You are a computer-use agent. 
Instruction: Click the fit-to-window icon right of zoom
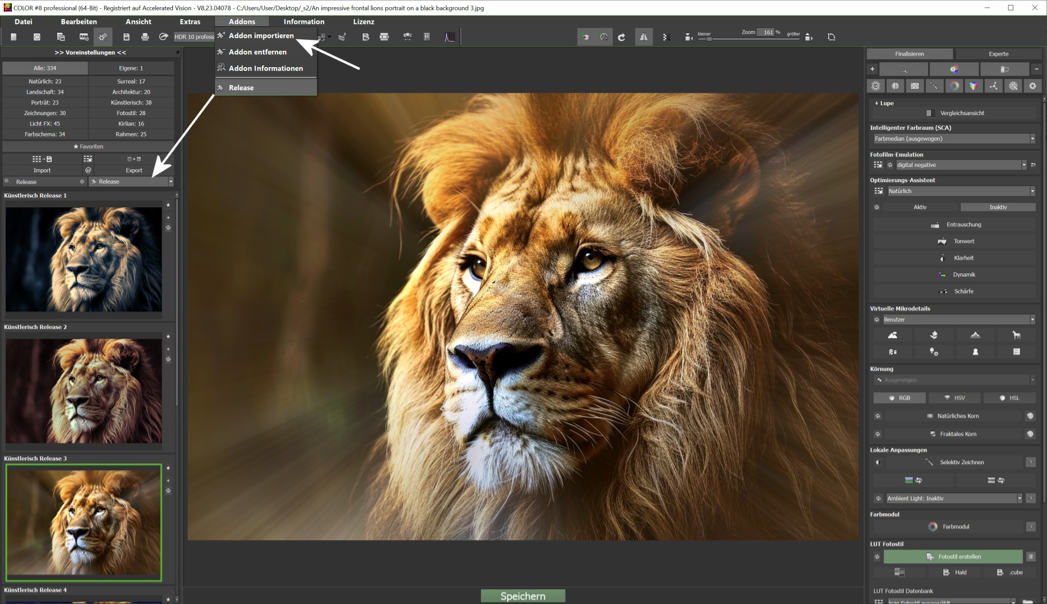click(x=831, y=37)
